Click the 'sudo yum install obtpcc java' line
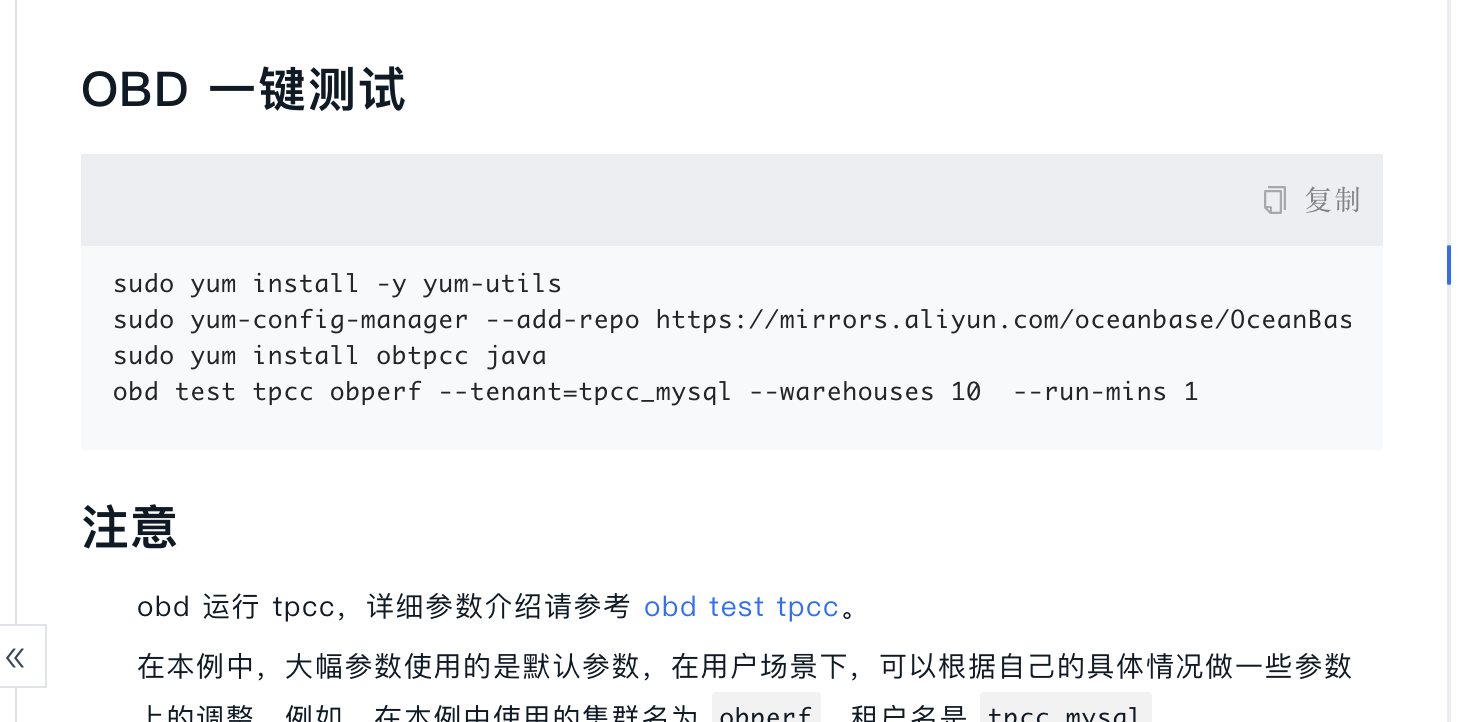This screenshot has width=1474, height=722. pos(330,356)
